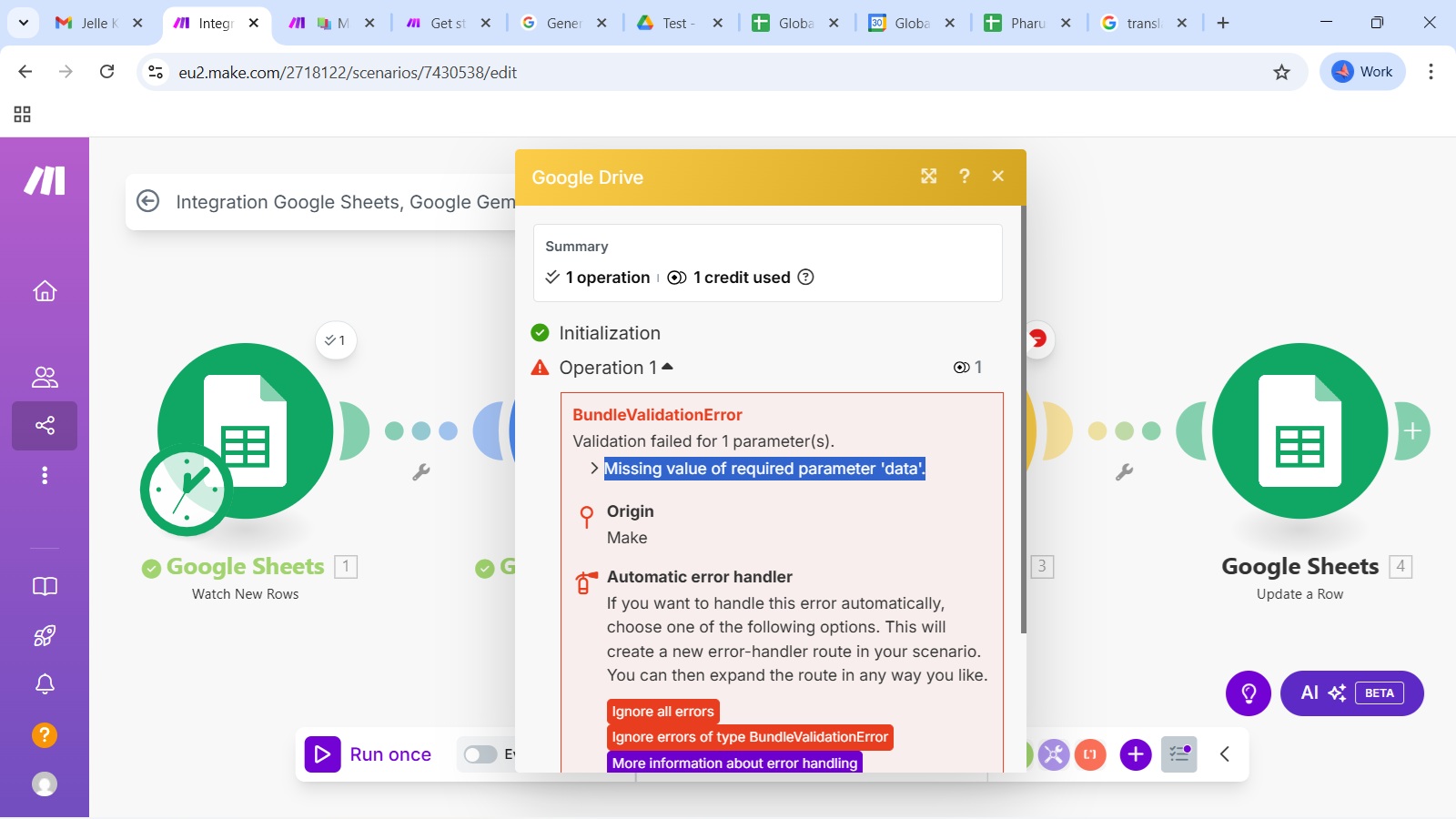
Task: Open the user profile avatar in sidebar
Action: [45, 784]
